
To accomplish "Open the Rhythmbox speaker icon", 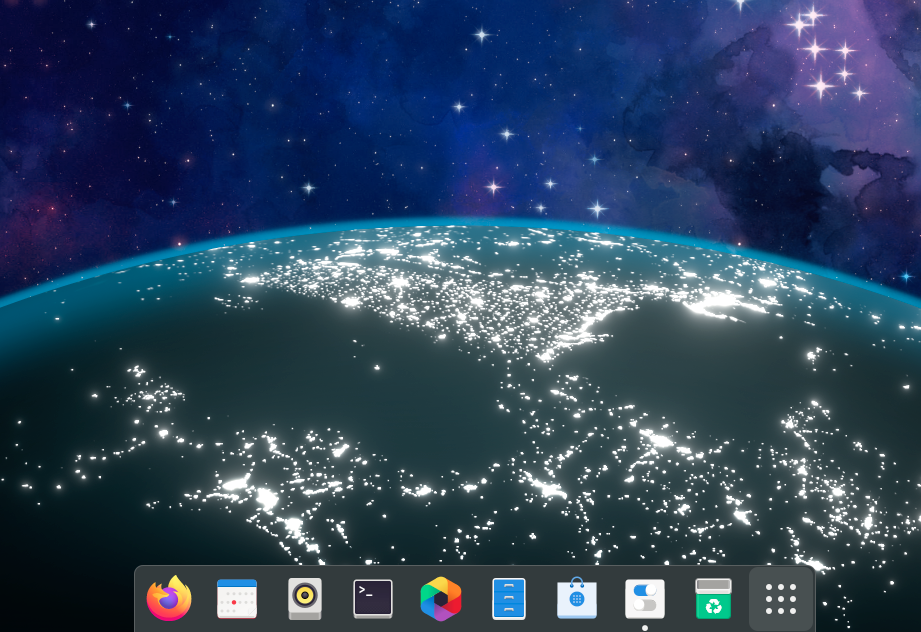I will [x=305, y=599].
